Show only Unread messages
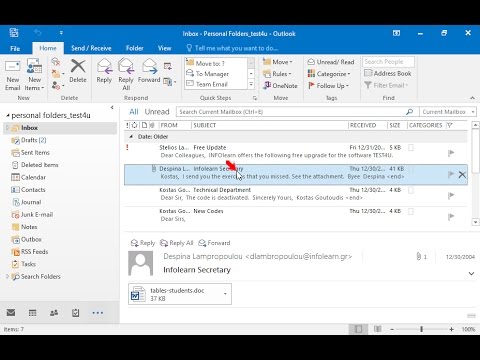480x360 pixels. [x=157, y=112]
